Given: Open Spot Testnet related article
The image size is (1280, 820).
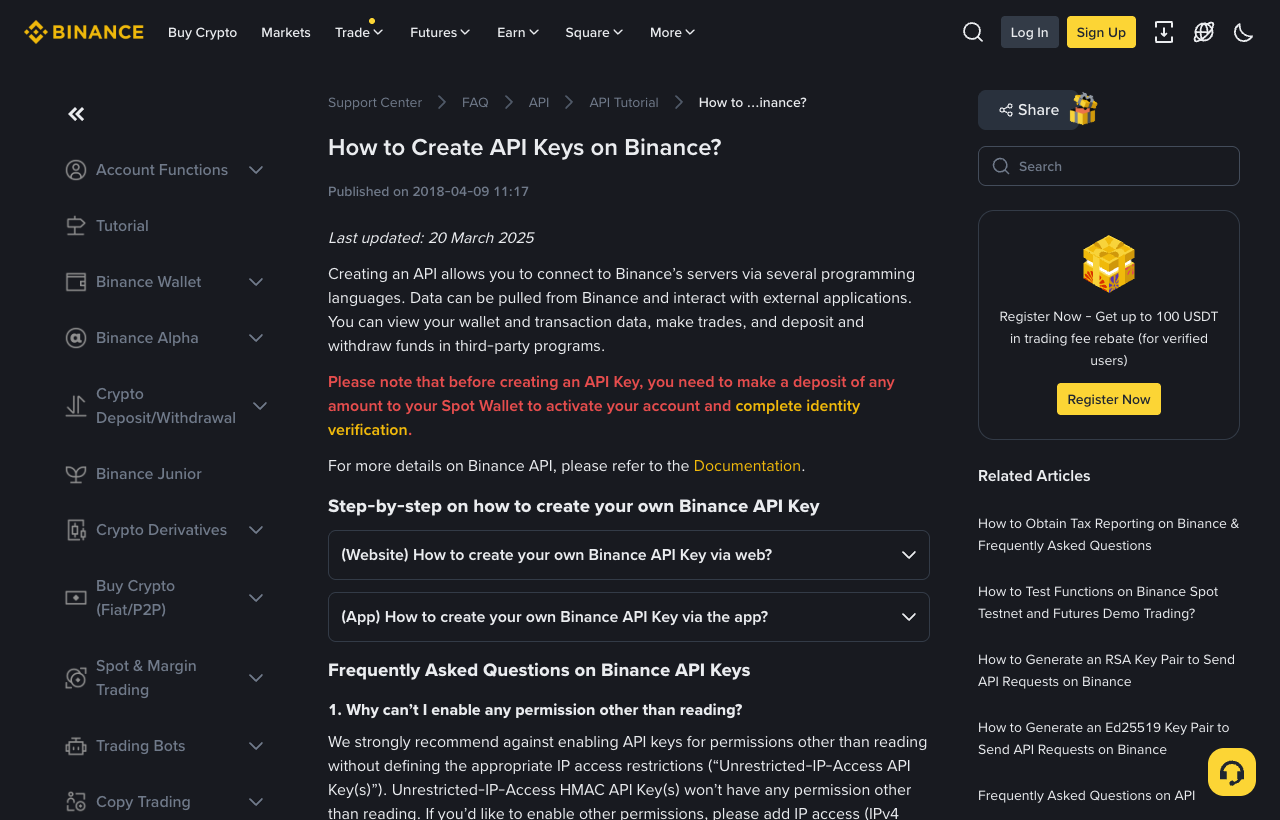Looking at the screenshot, I should tap(1098, 603).
